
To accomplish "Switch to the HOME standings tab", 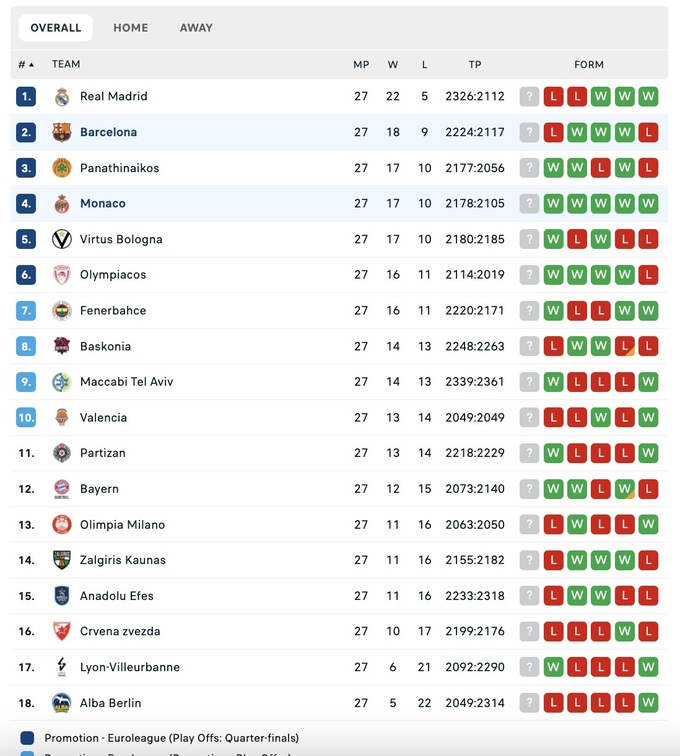I will 131,28.
